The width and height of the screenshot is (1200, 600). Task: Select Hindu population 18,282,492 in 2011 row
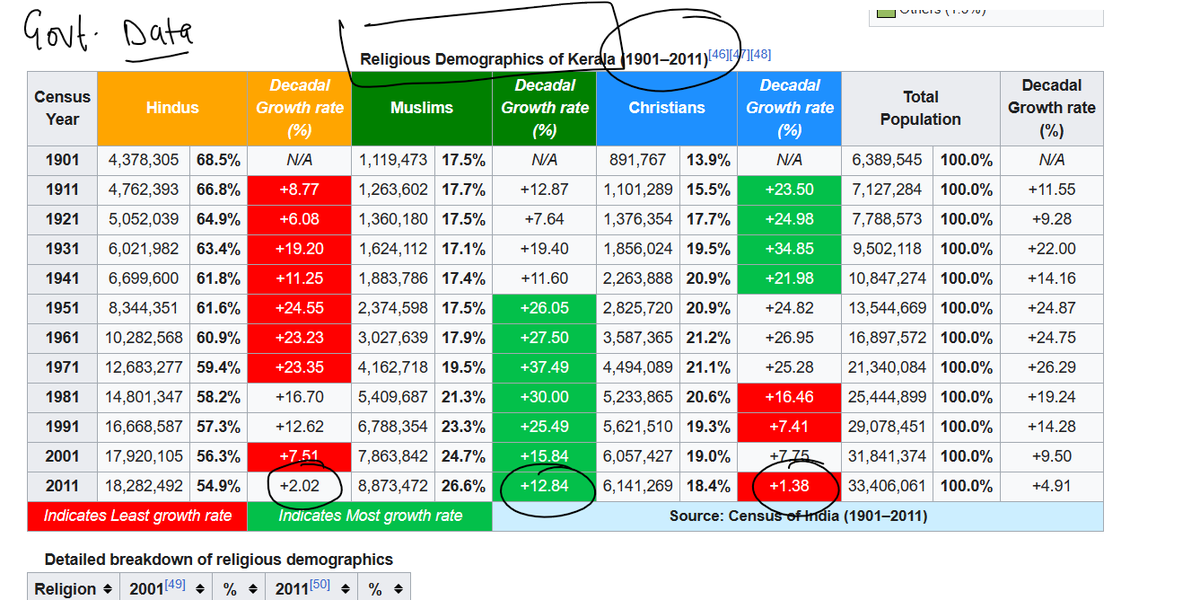coord(143,486)
